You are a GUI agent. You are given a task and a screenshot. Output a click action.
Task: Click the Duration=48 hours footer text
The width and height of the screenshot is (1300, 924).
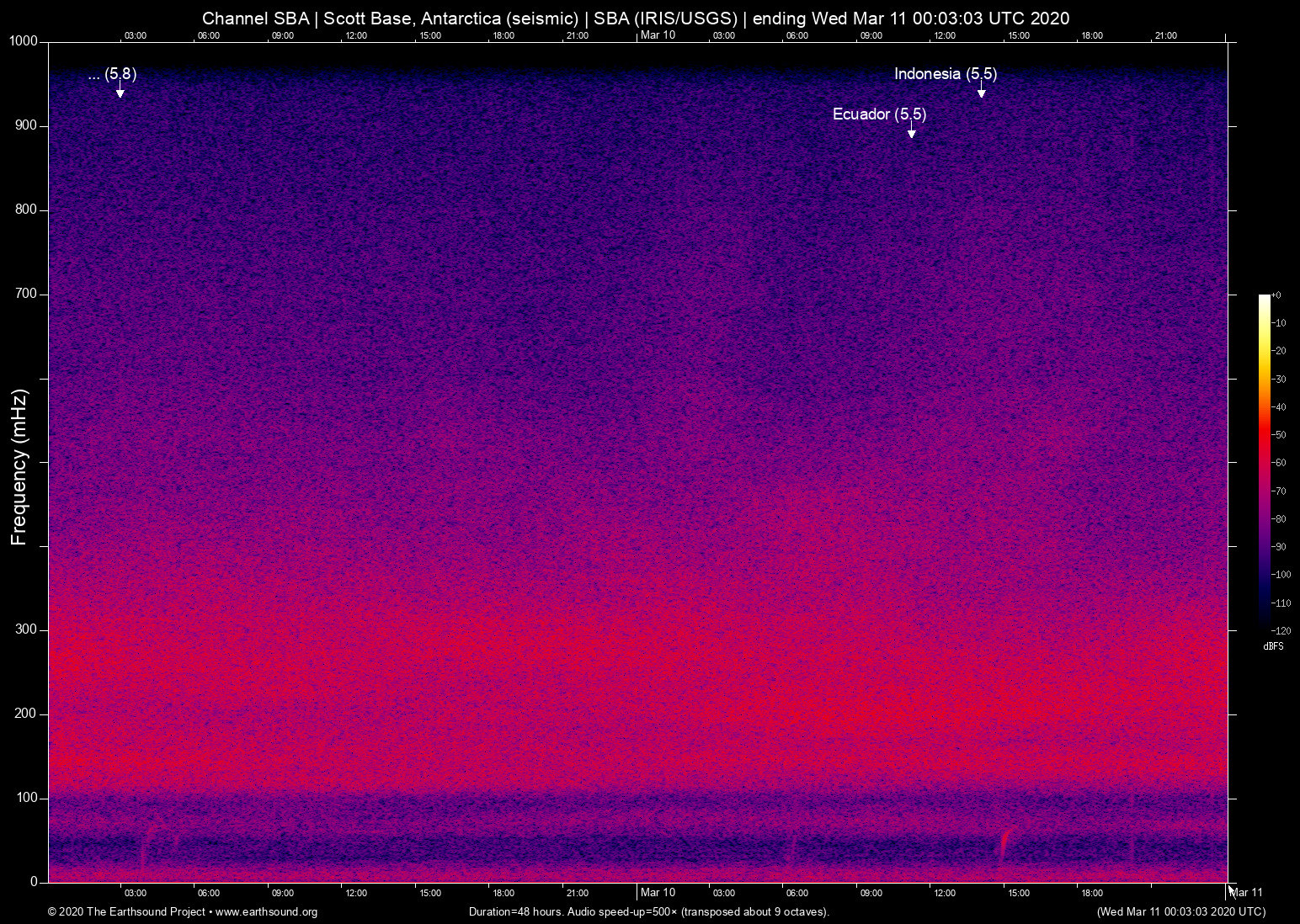click(x=515, y=912)
